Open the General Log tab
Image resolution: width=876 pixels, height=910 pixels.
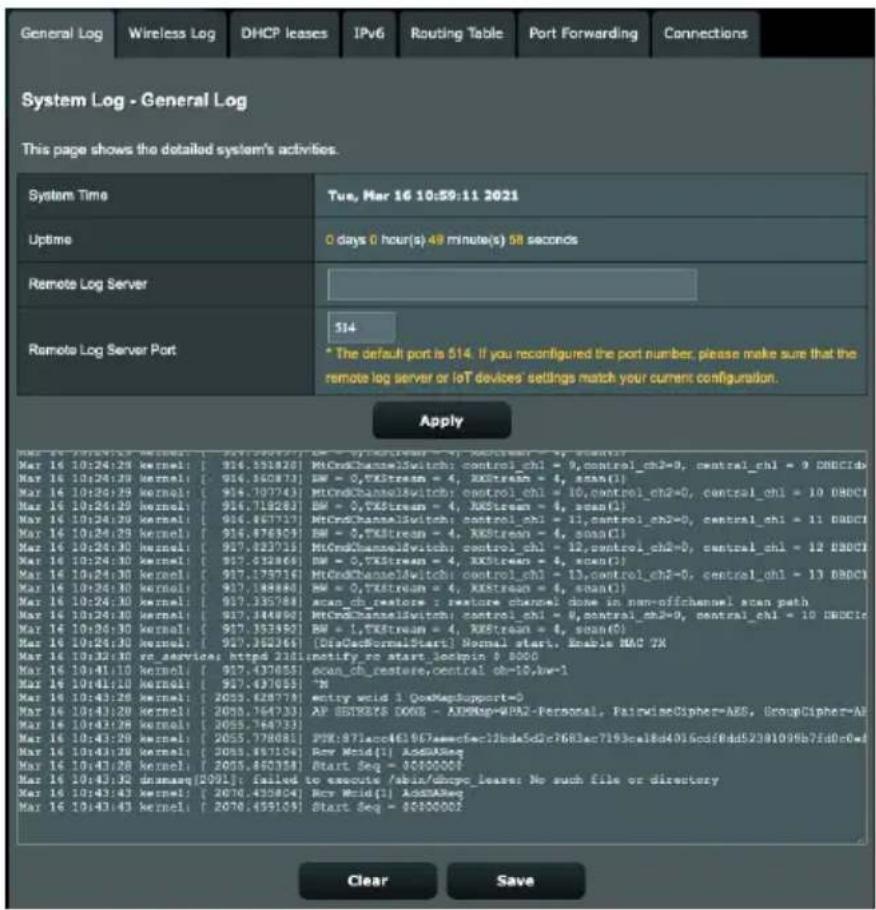[x=60, y=34]
